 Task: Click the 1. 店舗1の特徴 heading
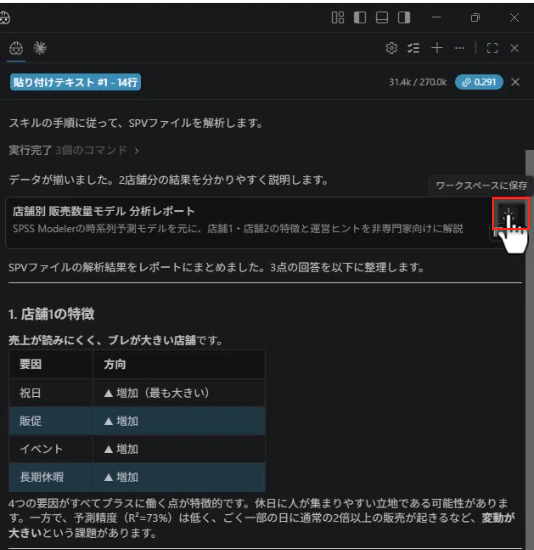[x=52, y=314]
